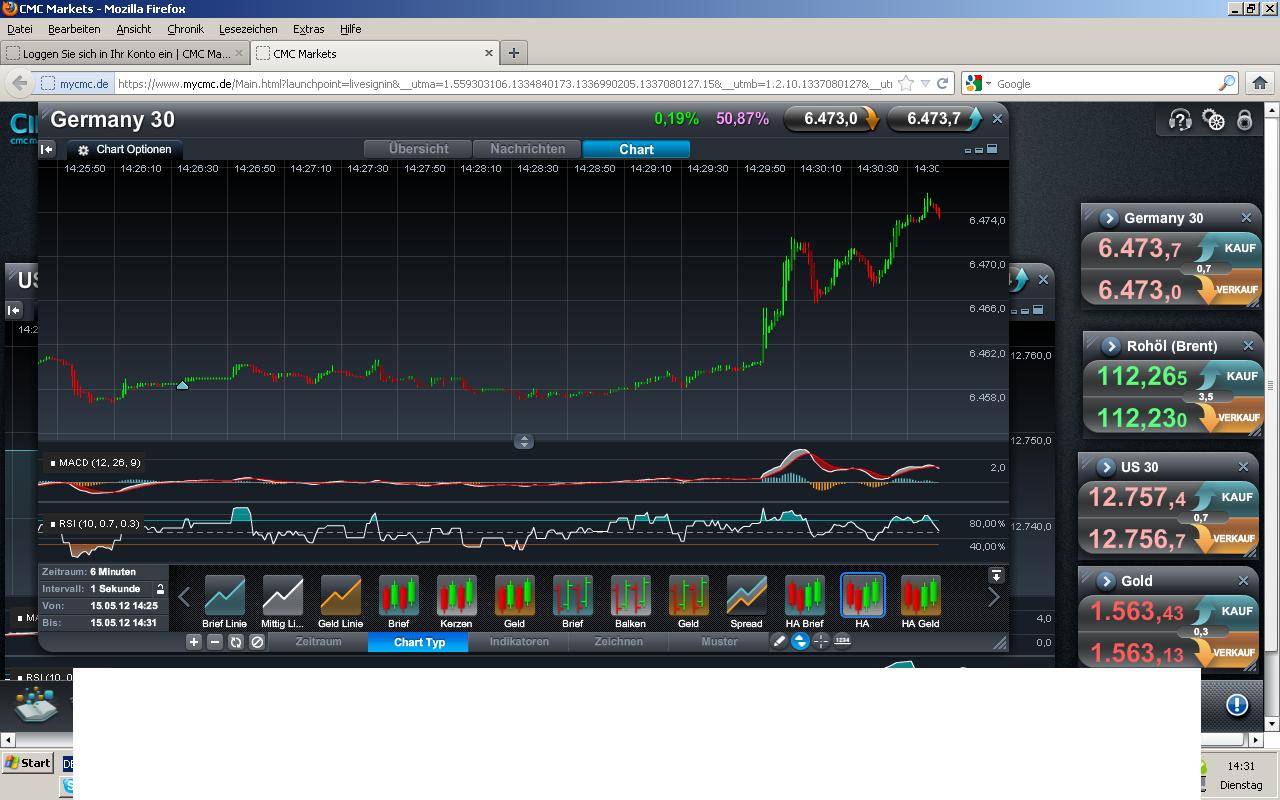
Task: Toggle the RSI (10, 0.7, 0.3) indicator marker
Action: tap(53, 524)
